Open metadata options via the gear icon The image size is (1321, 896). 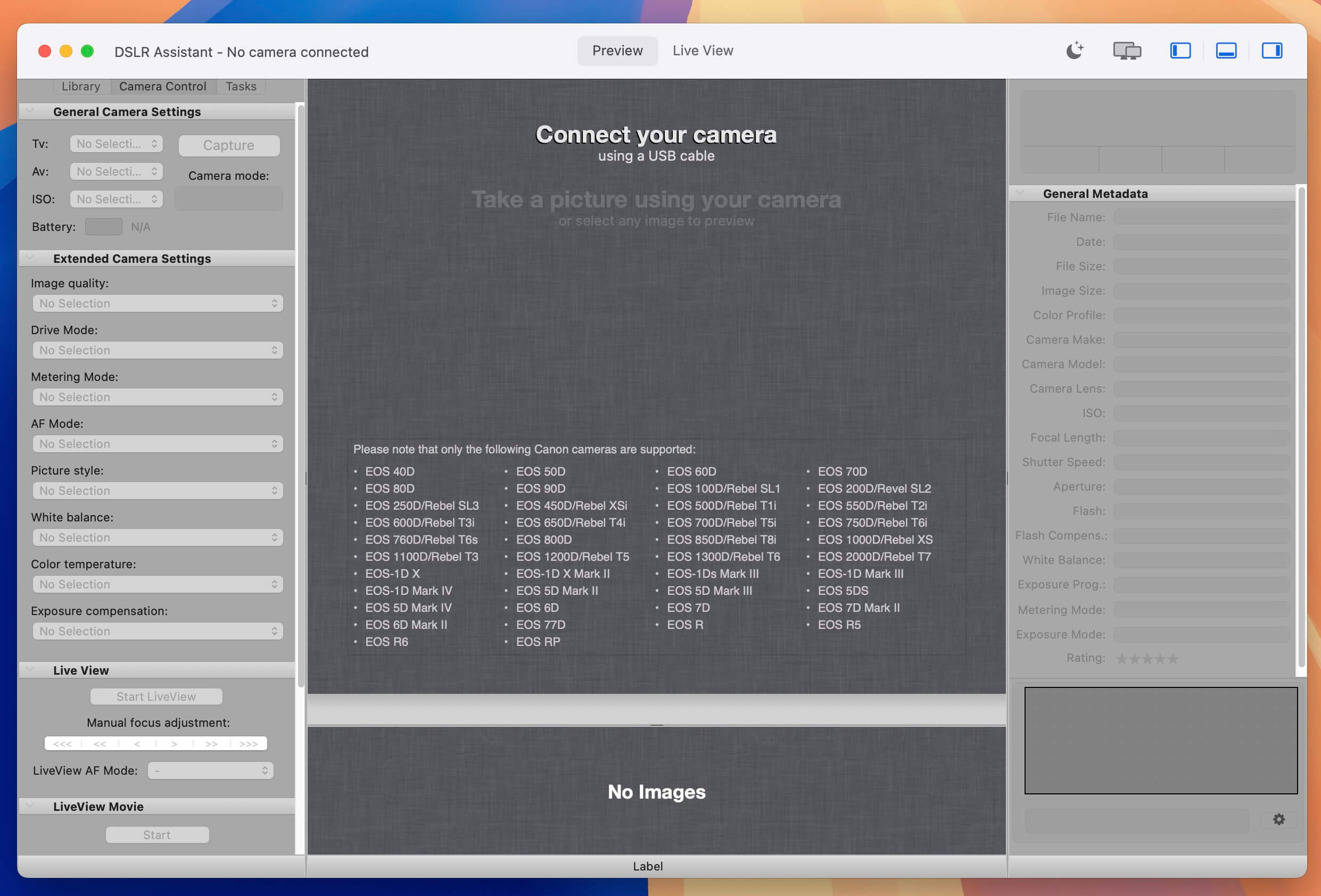(x=1279, y=819)
